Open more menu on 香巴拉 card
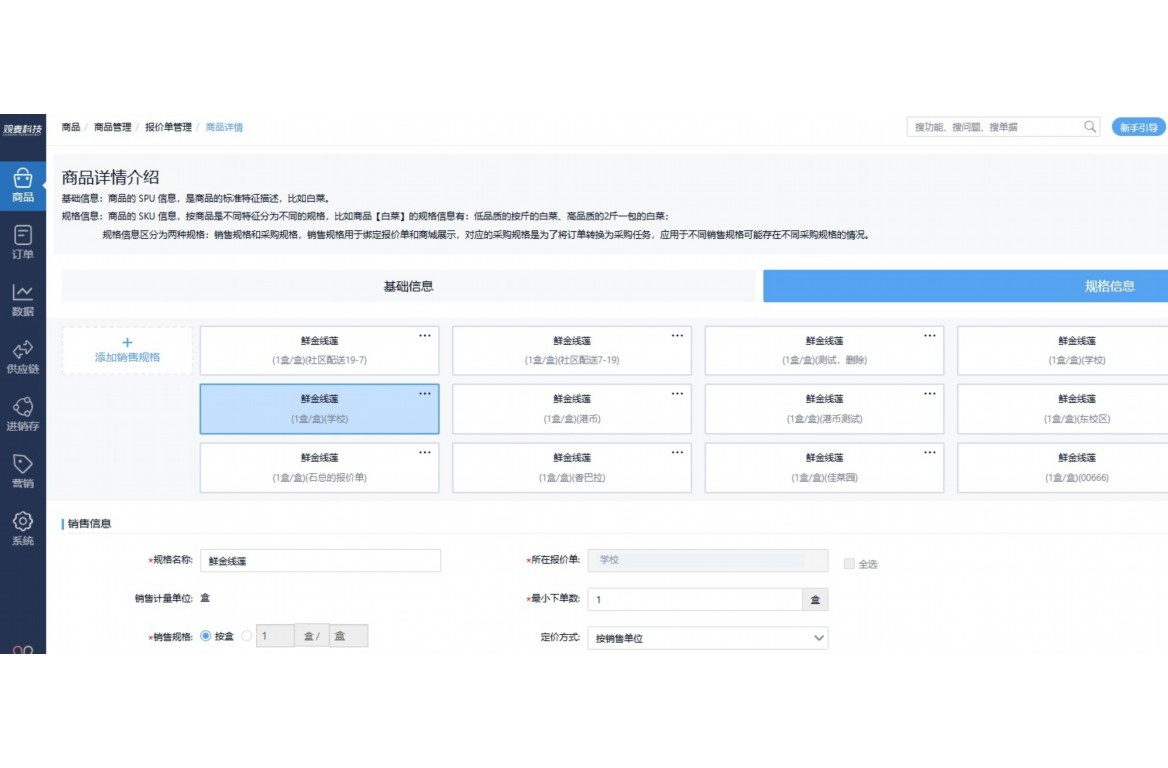This screenshot has width=1168, height=768. click(x=677, y=453)
